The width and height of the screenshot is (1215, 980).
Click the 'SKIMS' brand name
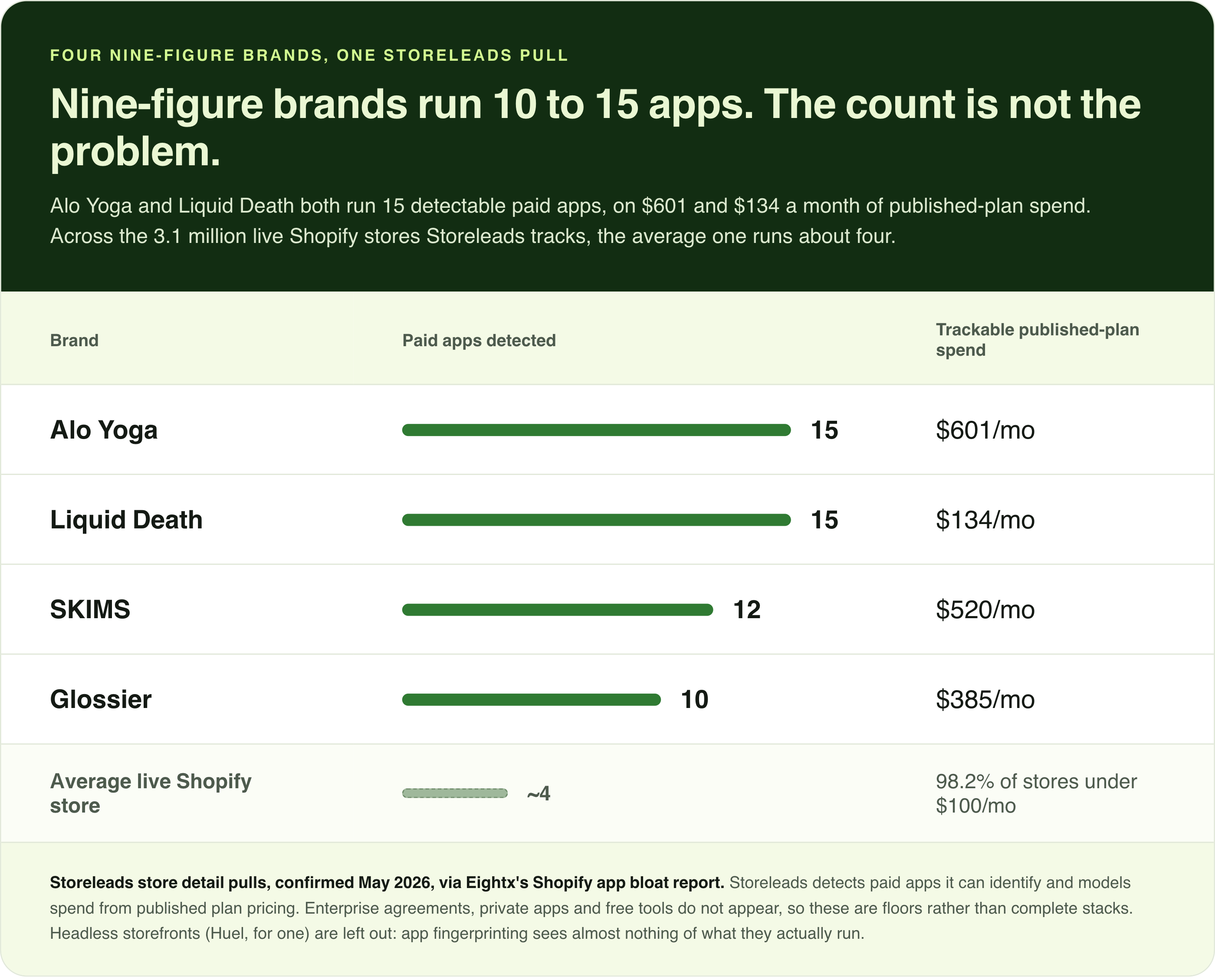point(90,610)
